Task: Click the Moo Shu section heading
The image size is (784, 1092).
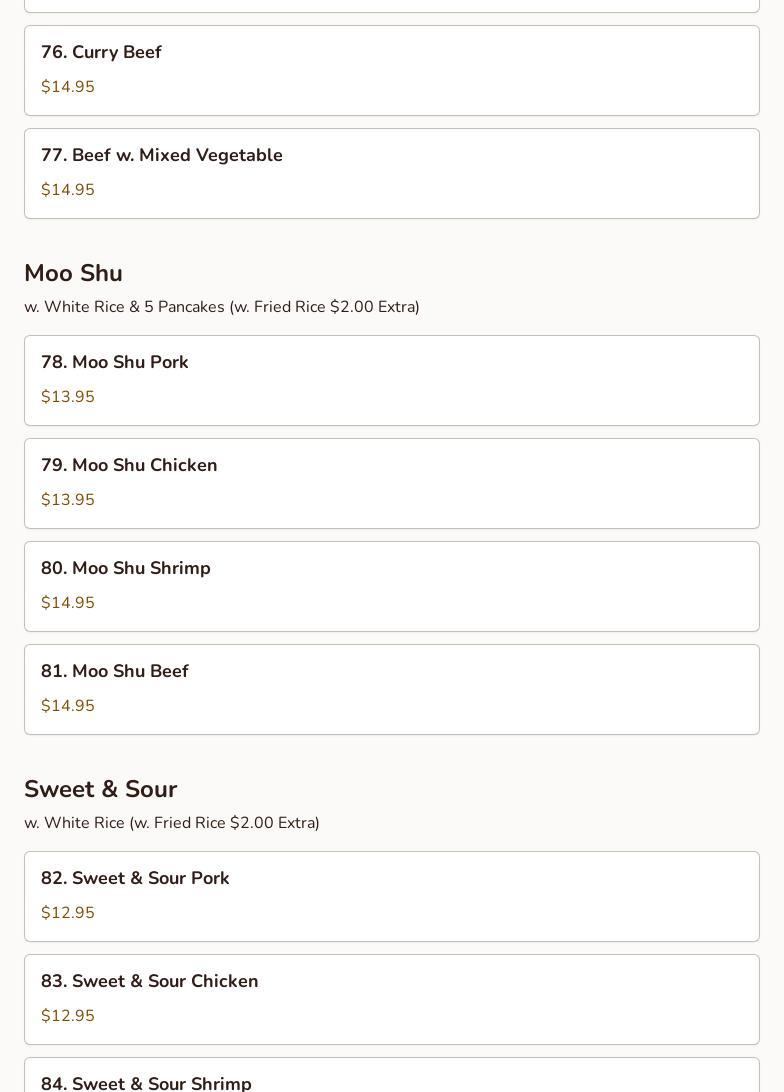Action: tap(73, 273)
